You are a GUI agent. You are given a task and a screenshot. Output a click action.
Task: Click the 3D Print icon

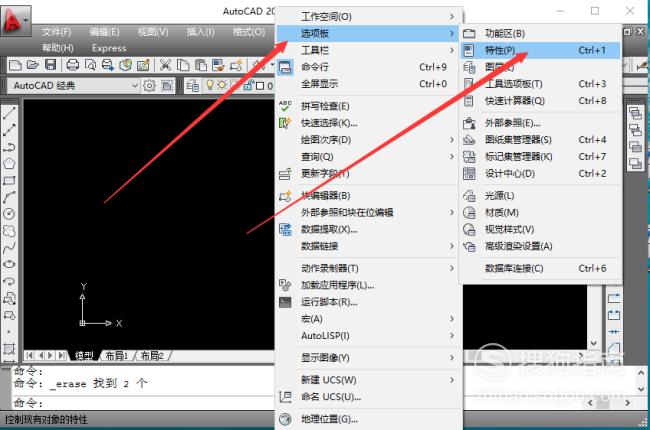(x=125, y=65)
